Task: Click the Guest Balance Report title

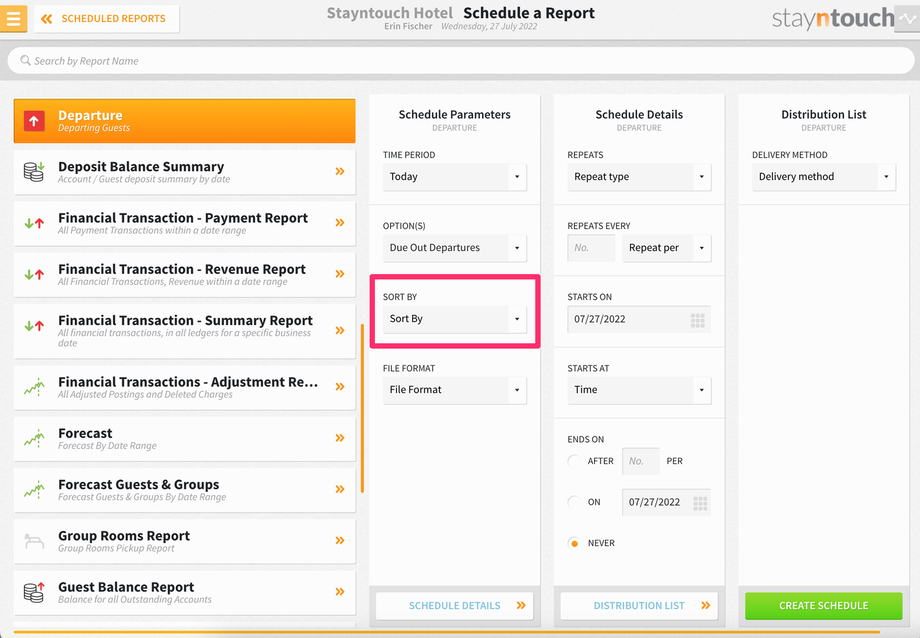Action: pyautogui.click(x=126, y=587)
